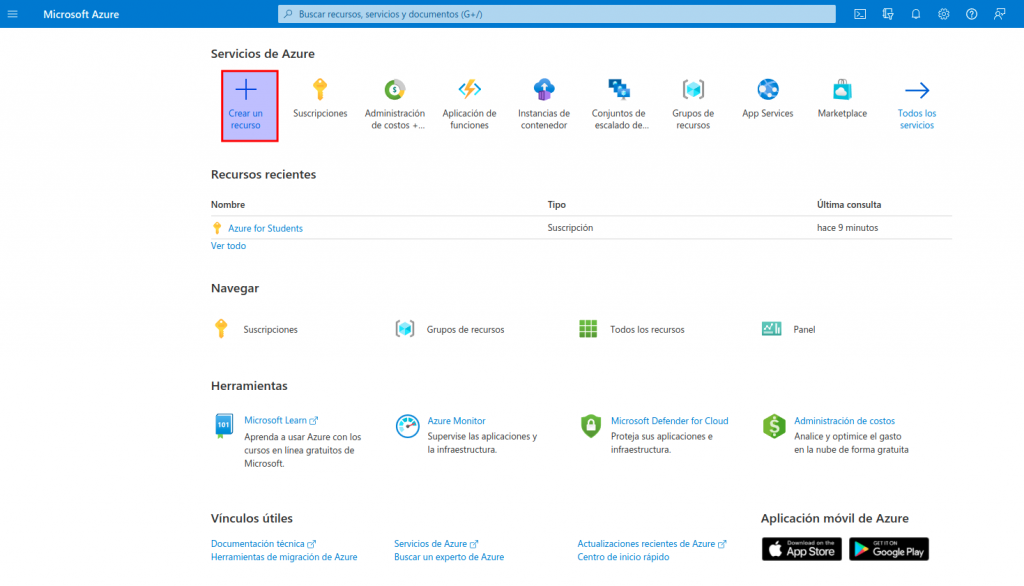The width and height of the screenshot is (1024, 586).
Task: Click the Panel dashboard icon
Action: pyautogui.click(x=771, y=329)
